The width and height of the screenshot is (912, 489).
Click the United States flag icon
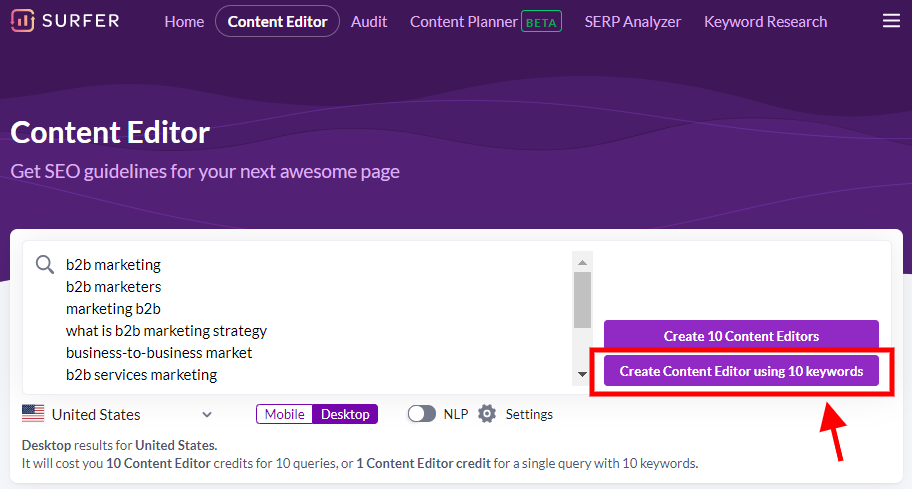(x=33, y=413)
